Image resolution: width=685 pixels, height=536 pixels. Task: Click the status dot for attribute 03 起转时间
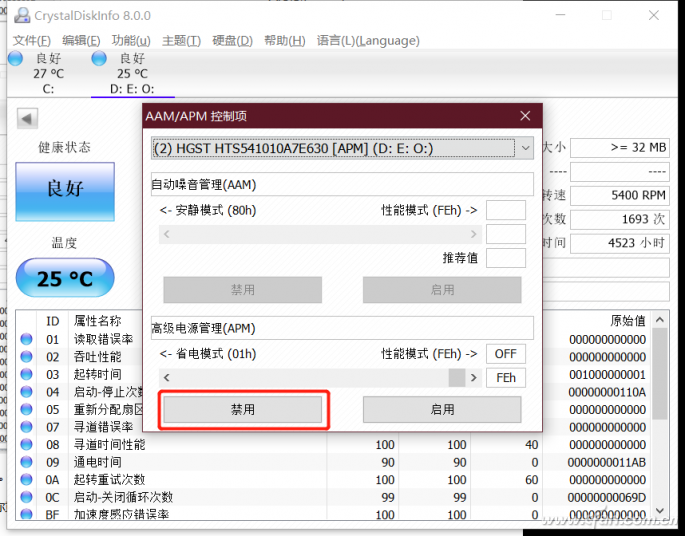[27, 374]
